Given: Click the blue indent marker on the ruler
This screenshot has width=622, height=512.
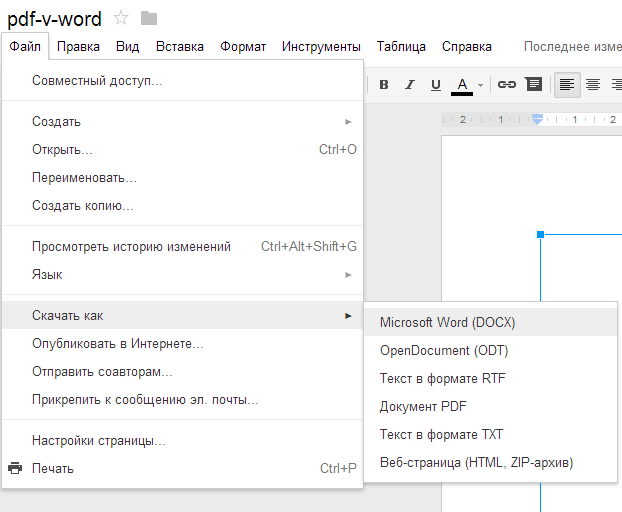Looking at the screenshot, I should coord(537,119).
